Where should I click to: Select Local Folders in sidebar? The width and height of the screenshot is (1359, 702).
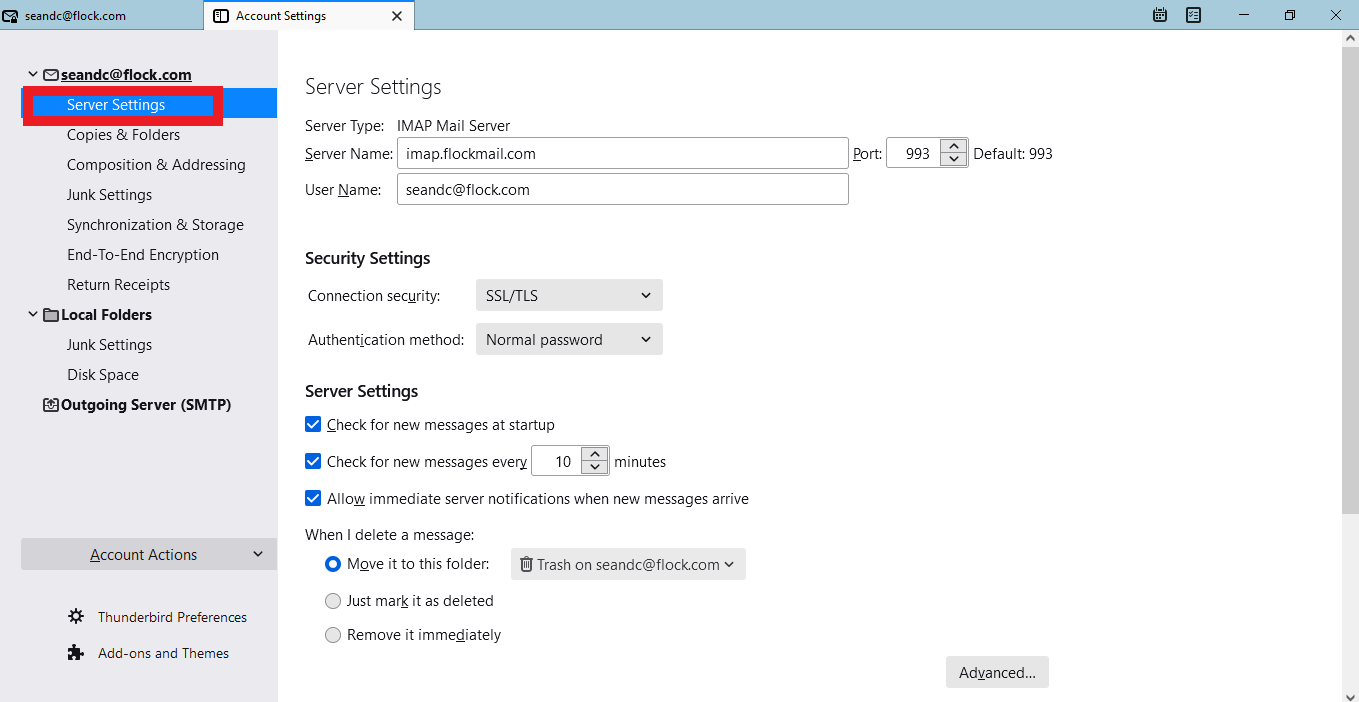click(106, 315)
